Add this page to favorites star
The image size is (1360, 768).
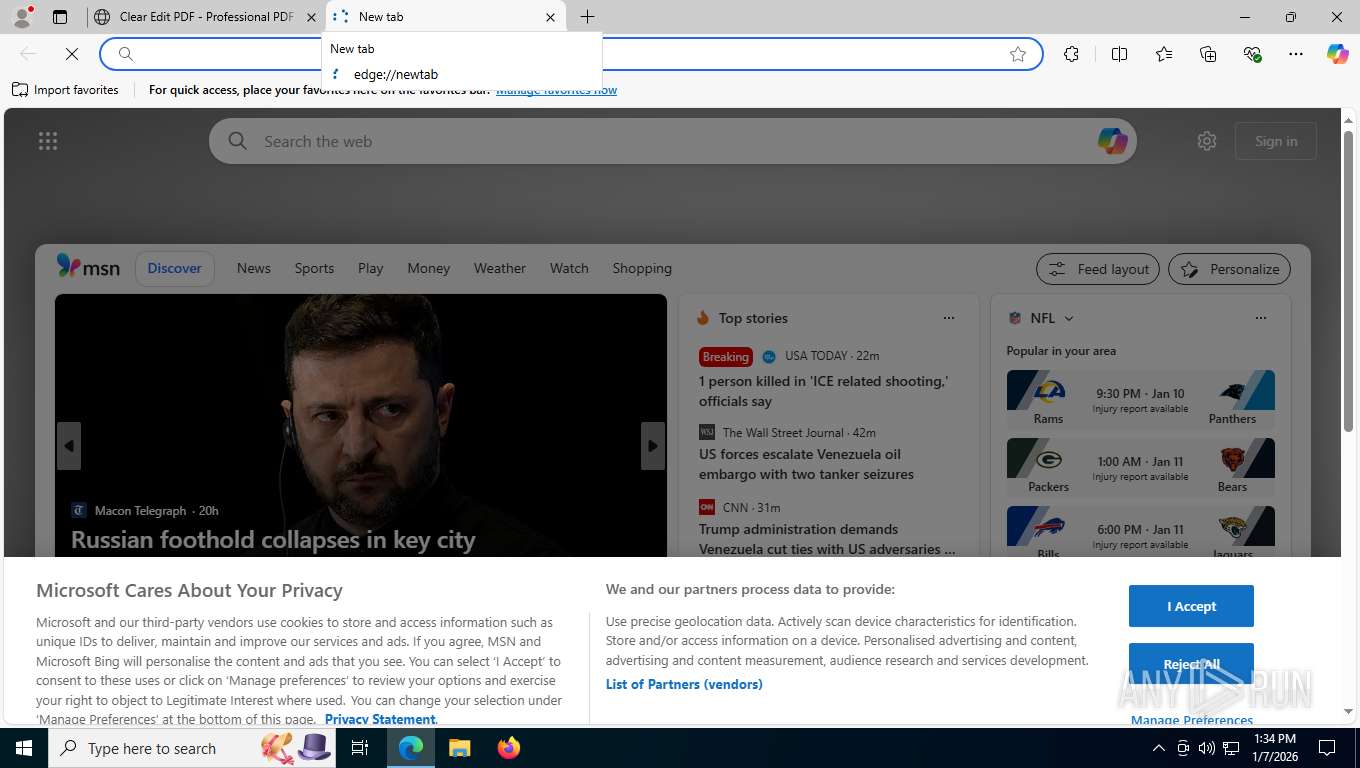[x=1018, y=54]
